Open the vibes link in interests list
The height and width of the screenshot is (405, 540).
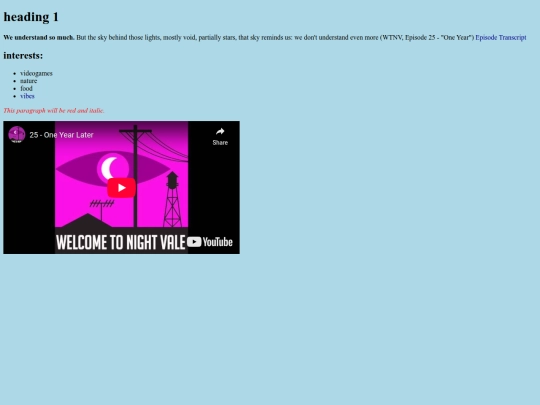pos(27,96)
